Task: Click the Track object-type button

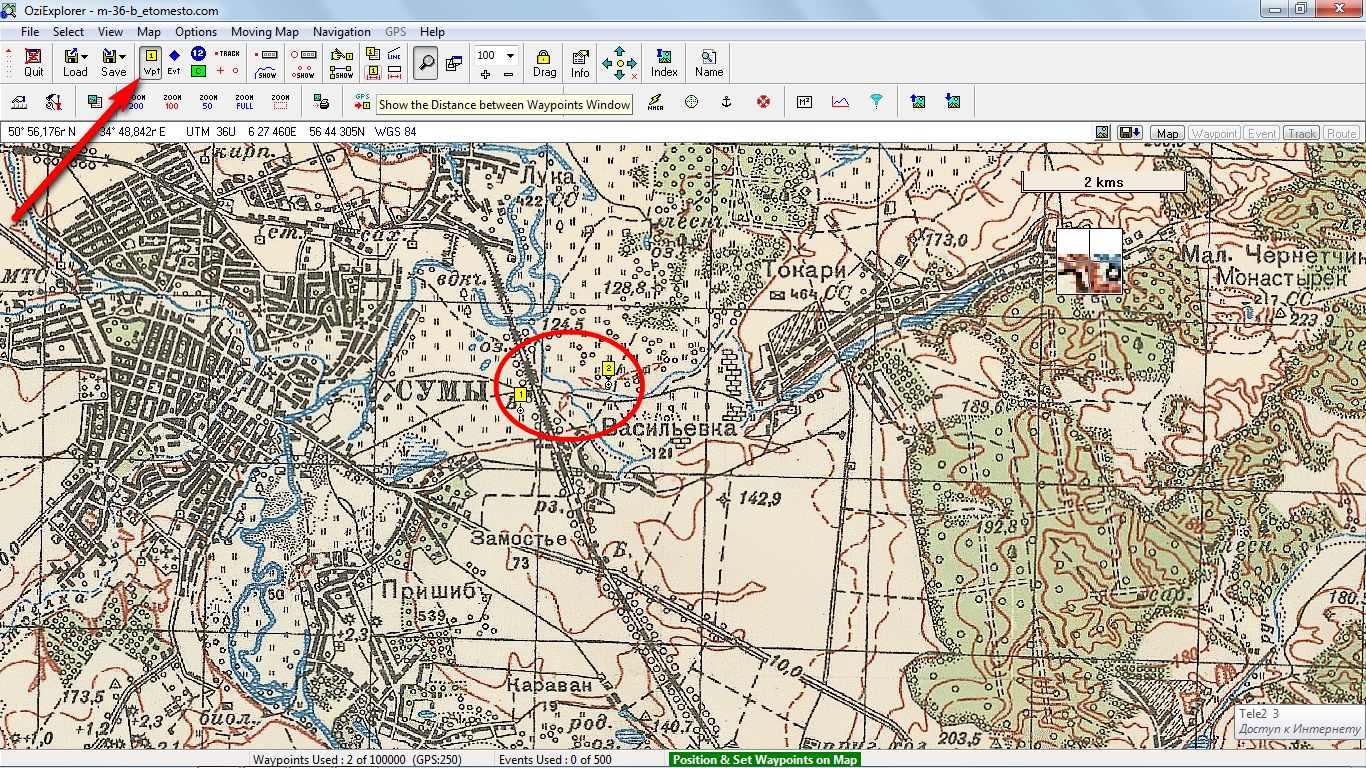Action: click(x=1302, y=133)
